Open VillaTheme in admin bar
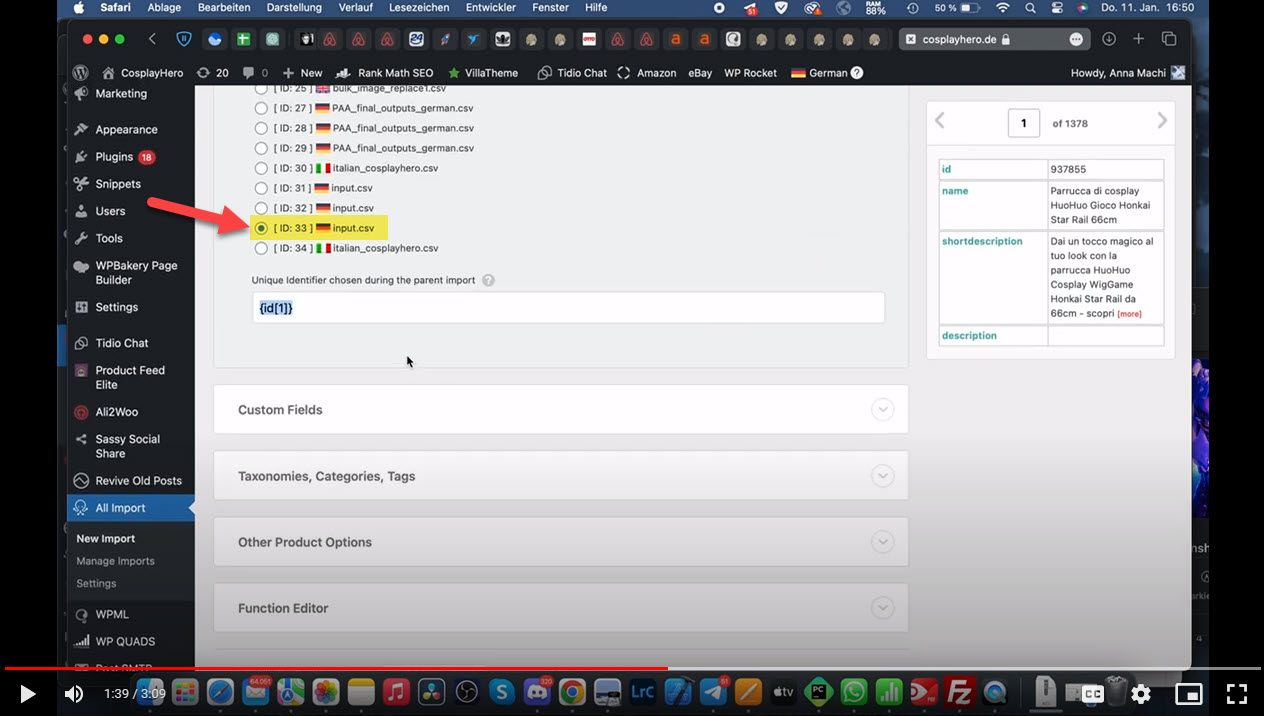Screen dimensions: 1264x716 (482, 73)
